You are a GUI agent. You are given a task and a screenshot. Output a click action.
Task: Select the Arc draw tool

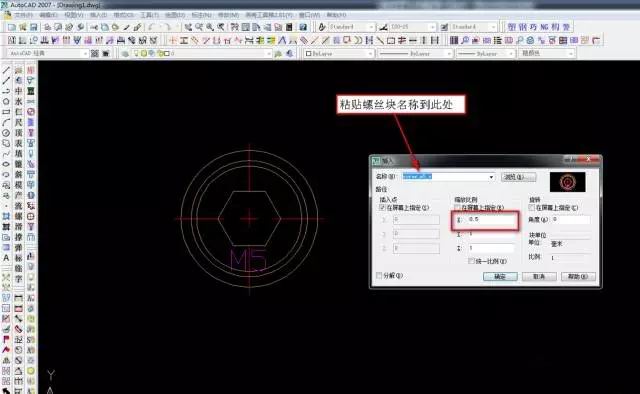coord(6,122)
